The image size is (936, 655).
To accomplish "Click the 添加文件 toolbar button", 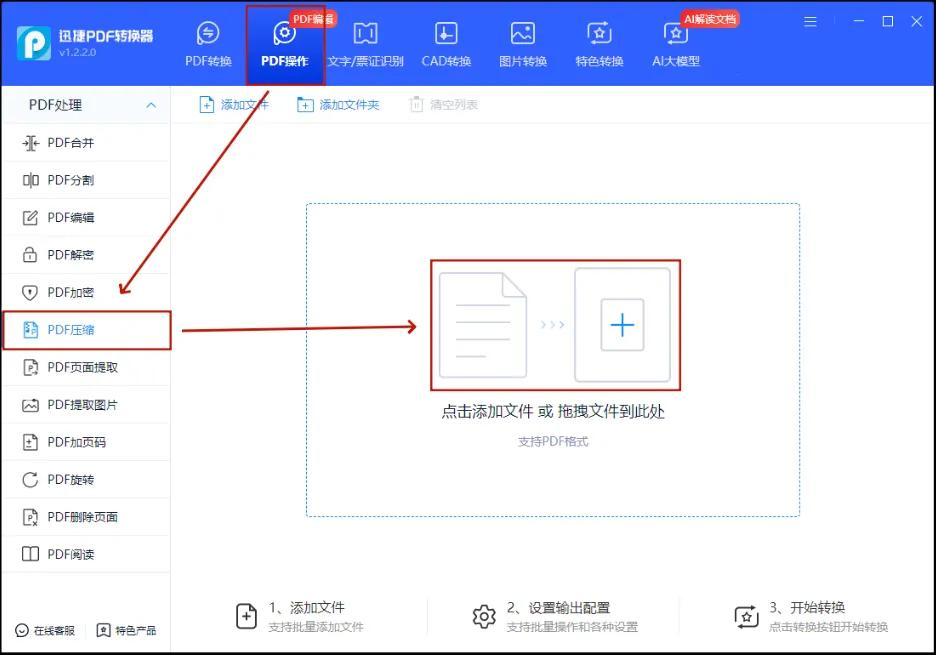I will point(233,105).
